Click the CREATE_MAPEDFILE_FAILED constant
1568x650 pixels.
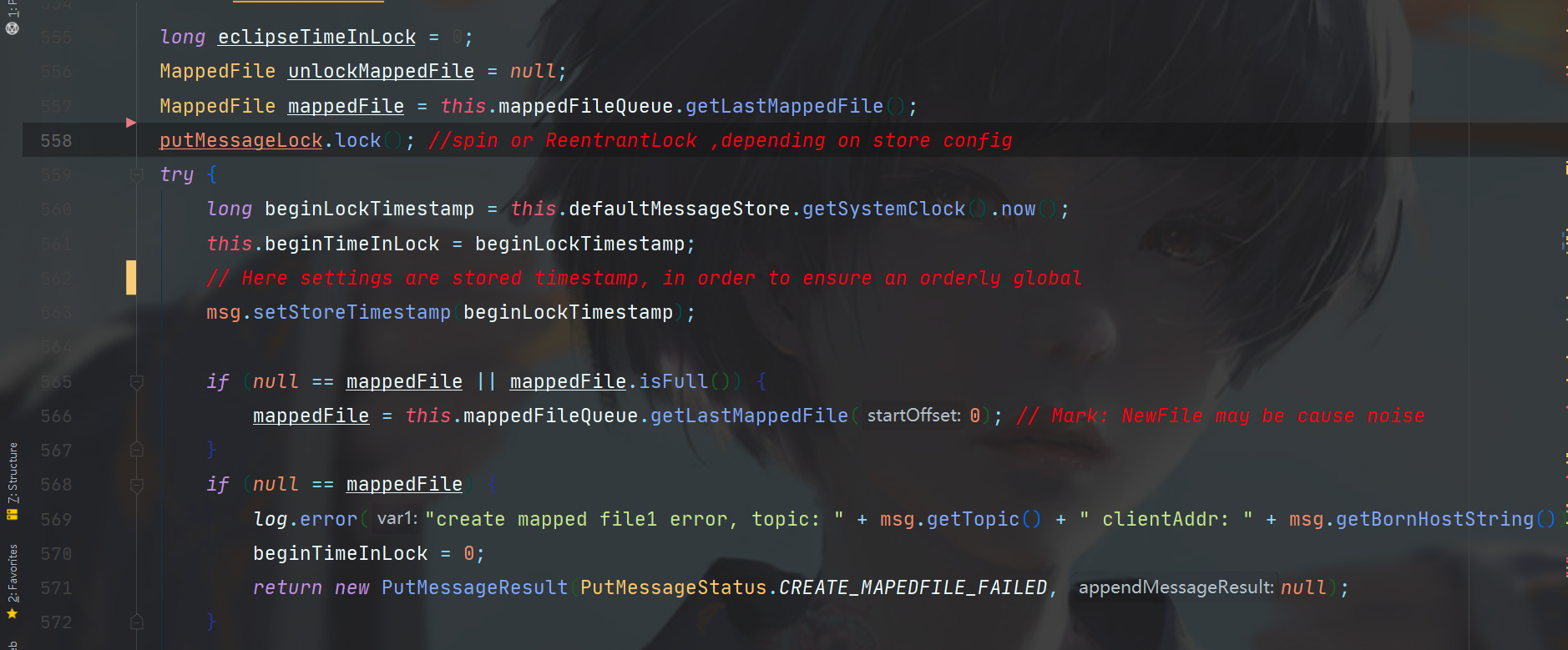(x=913, y=588)
